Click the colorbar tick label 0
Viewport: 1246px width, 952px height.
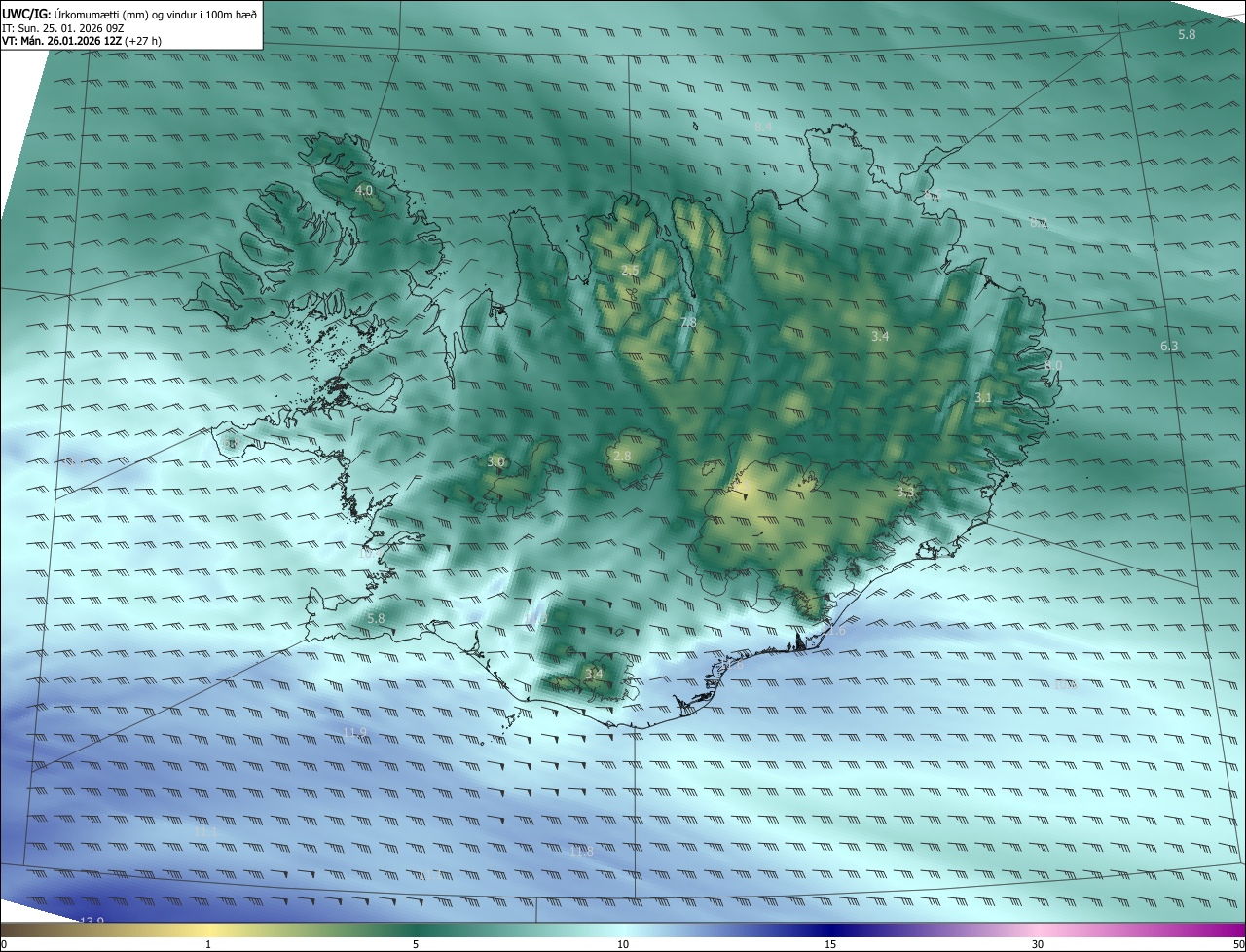click(x=4, y=944)
